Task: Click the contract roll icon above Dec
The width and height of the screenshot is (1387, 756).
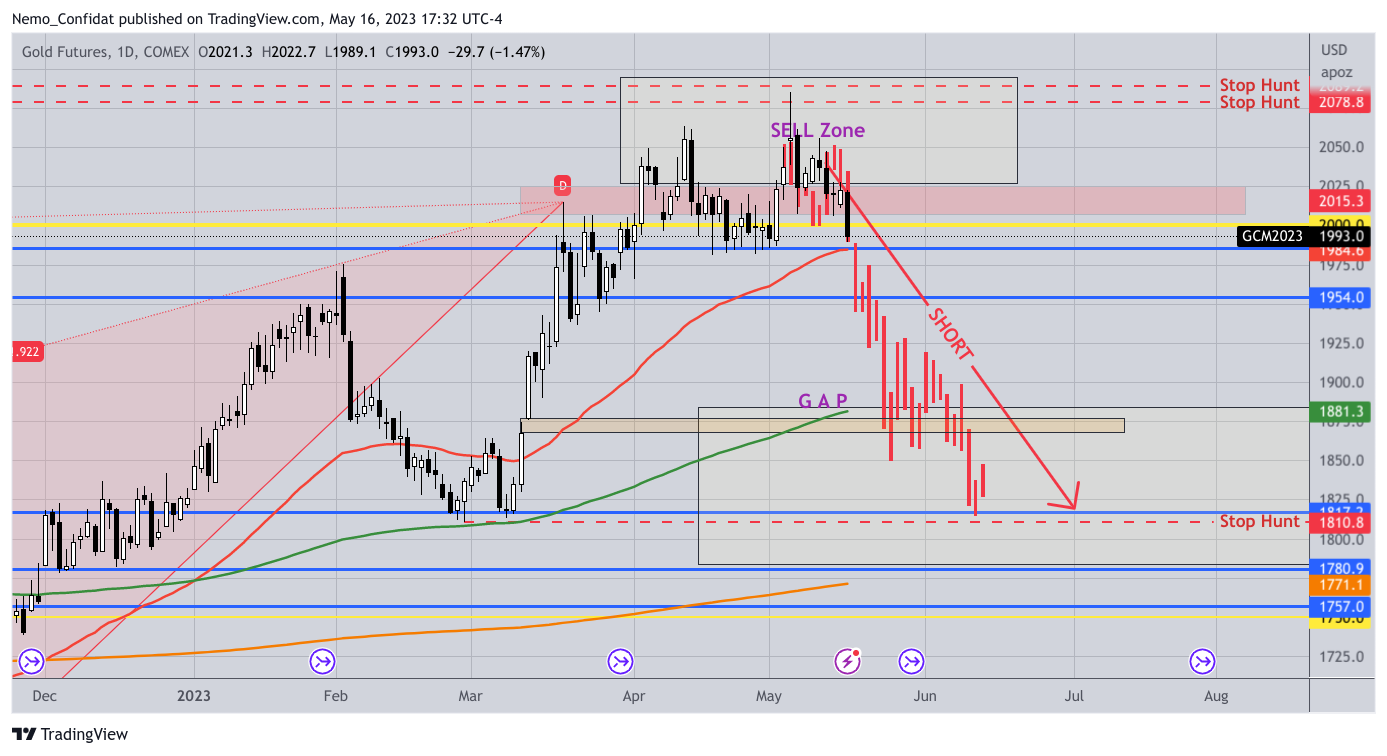Action: [x=30, y=660]
